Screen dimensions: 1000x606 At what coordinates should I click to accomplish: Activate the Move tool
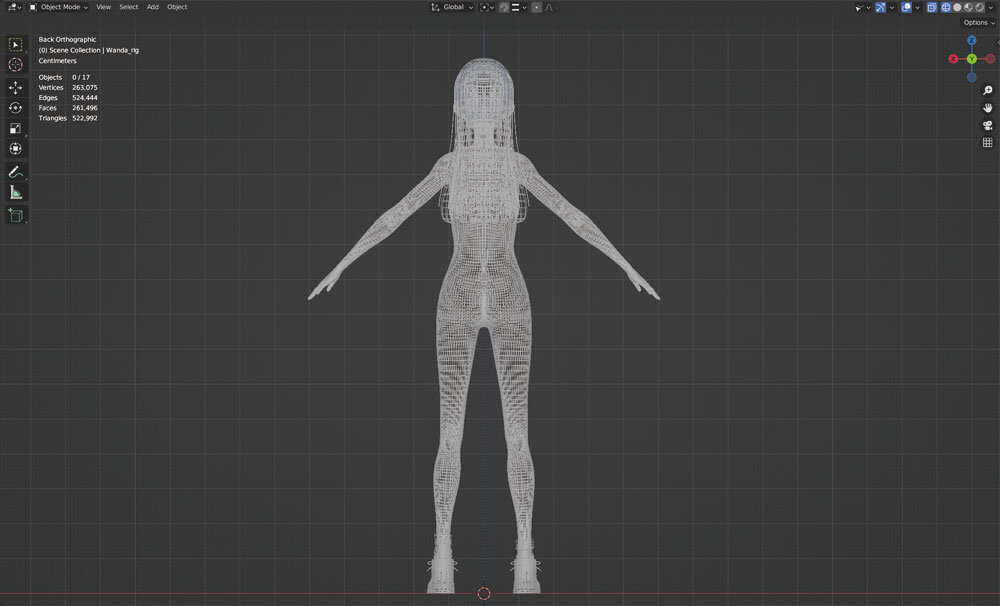(x=16, y=87)
